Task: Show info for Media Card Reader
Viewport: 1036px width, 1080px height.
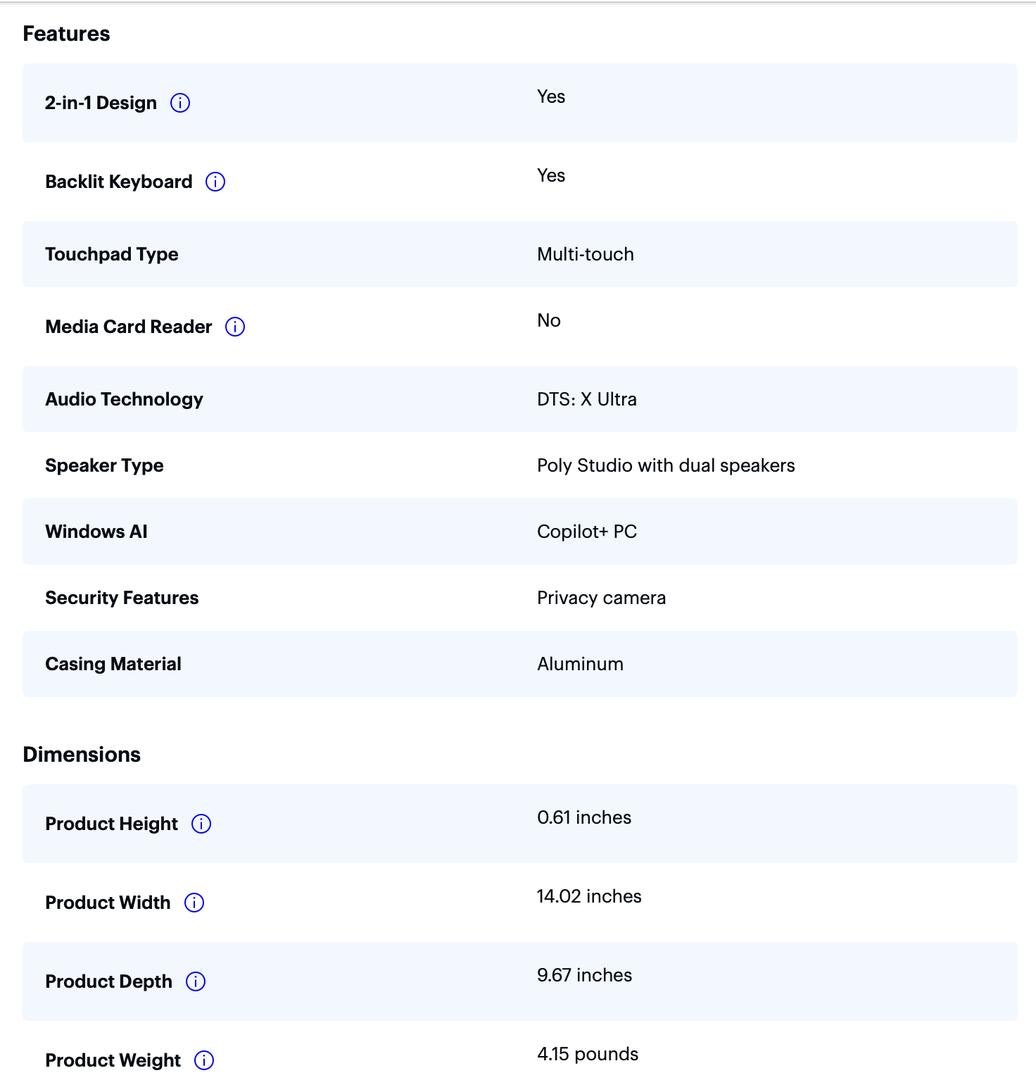Action: (x=235, y=326)
